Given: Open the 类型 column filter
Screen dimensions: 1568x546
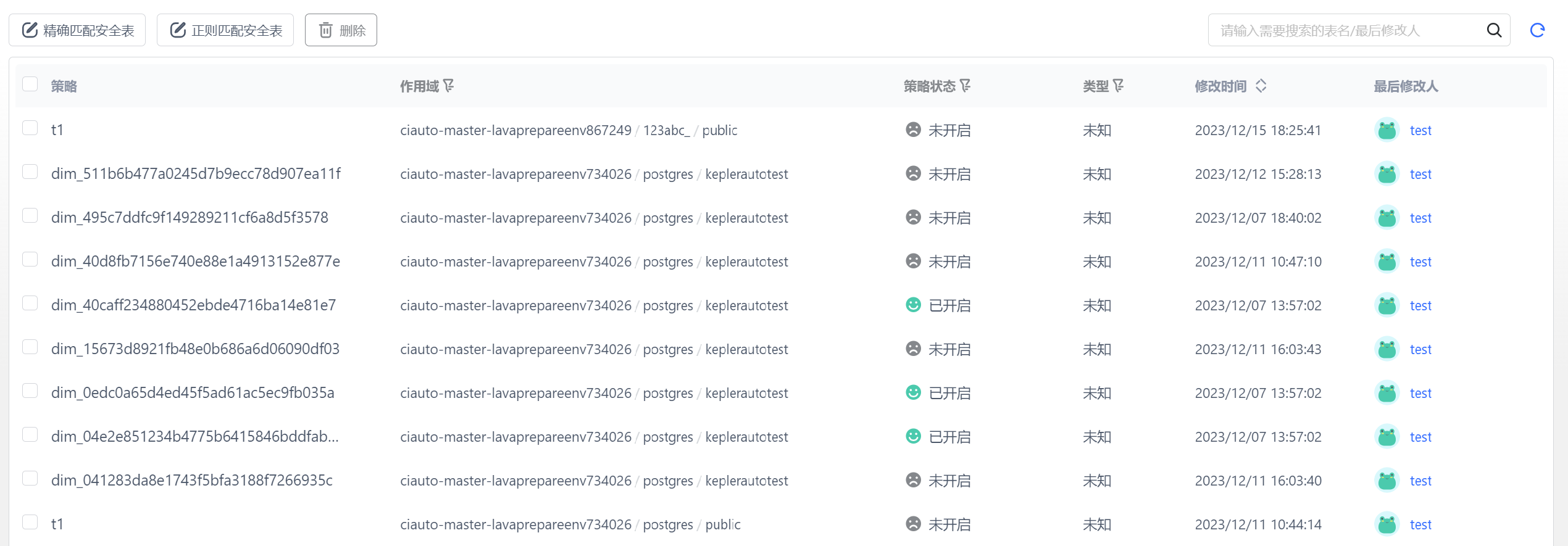Looking at the screenshot, I should point(1118,86).
